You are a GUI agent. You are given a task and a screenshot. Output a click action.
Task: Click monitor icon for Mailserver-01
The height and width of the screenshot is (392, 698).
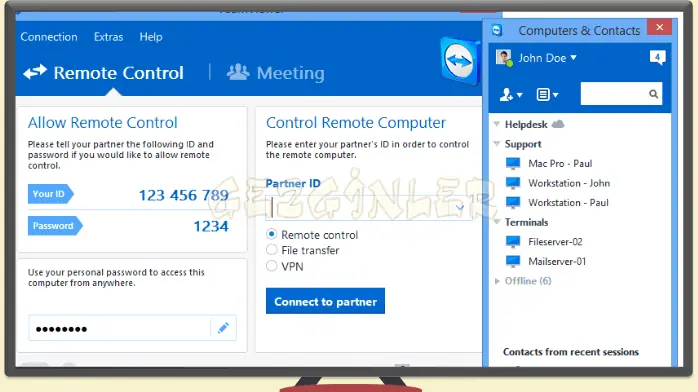click(513, 261)
